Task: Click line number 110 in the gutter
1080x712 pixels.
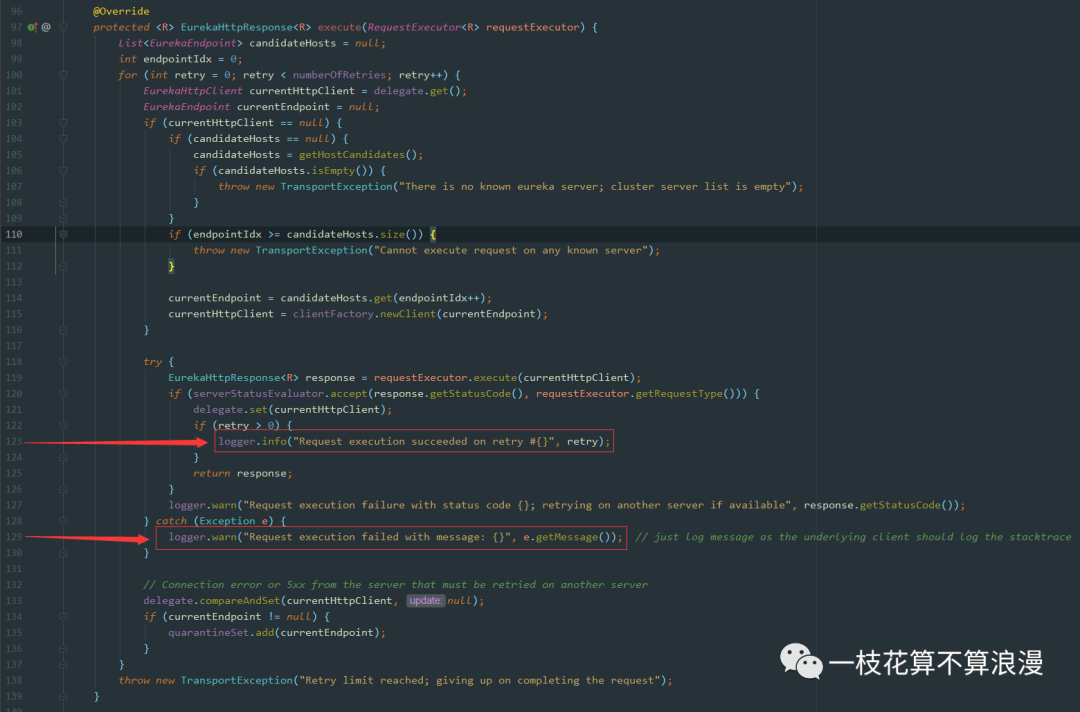Action: tap(13, 234)
